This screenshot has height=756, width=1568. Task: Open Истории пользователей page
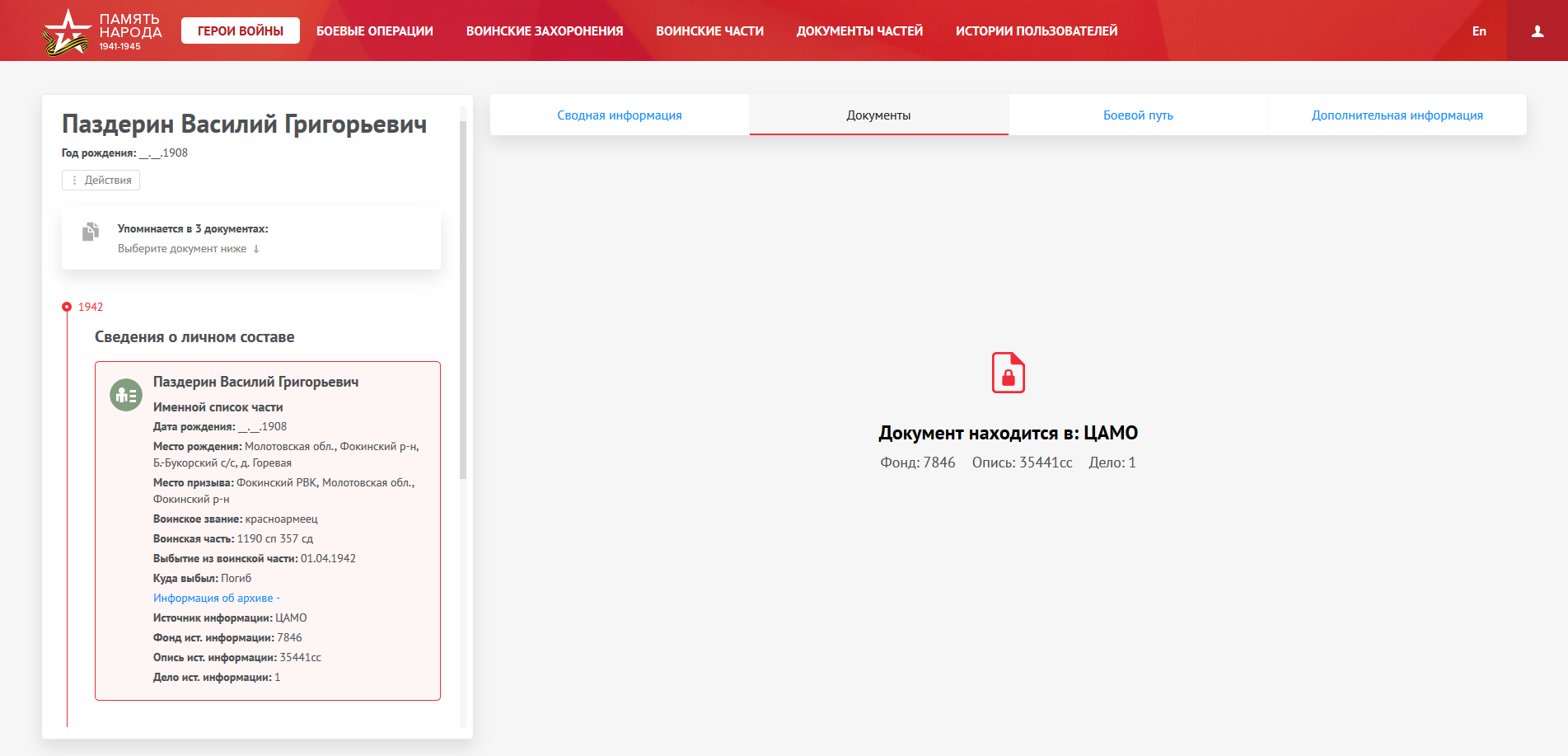[x=1036, y=31]
